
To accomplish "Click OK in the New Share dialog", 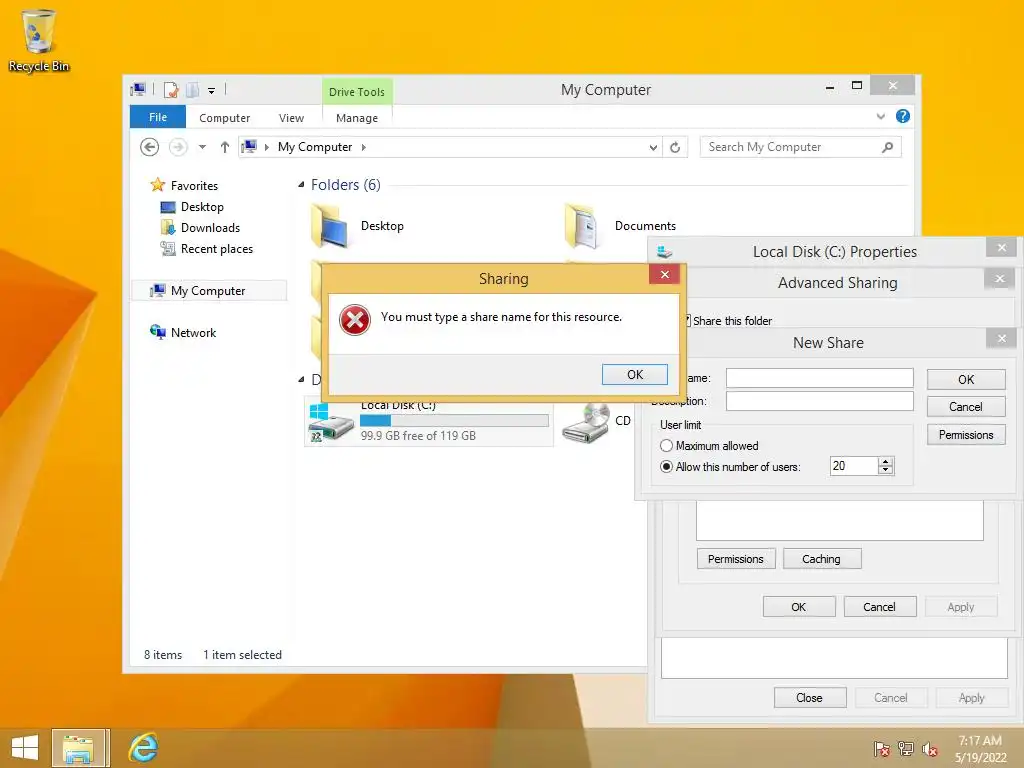I will [966, 379].
